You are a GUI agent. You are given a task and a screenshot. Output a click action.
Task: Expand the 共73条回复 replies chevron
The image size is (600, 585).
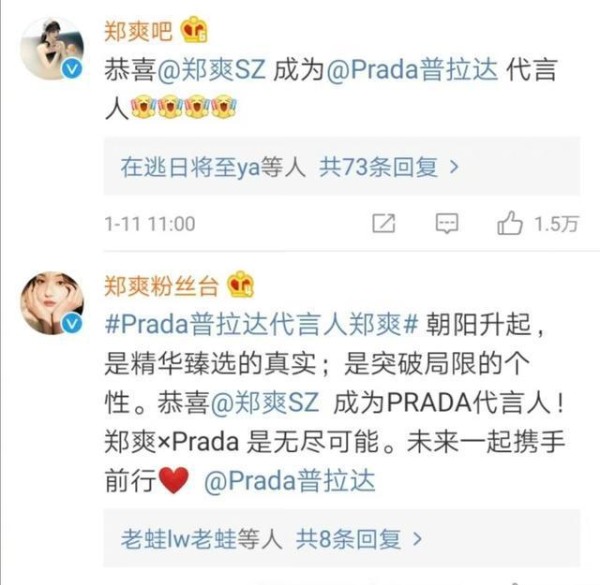coord(454,167)
